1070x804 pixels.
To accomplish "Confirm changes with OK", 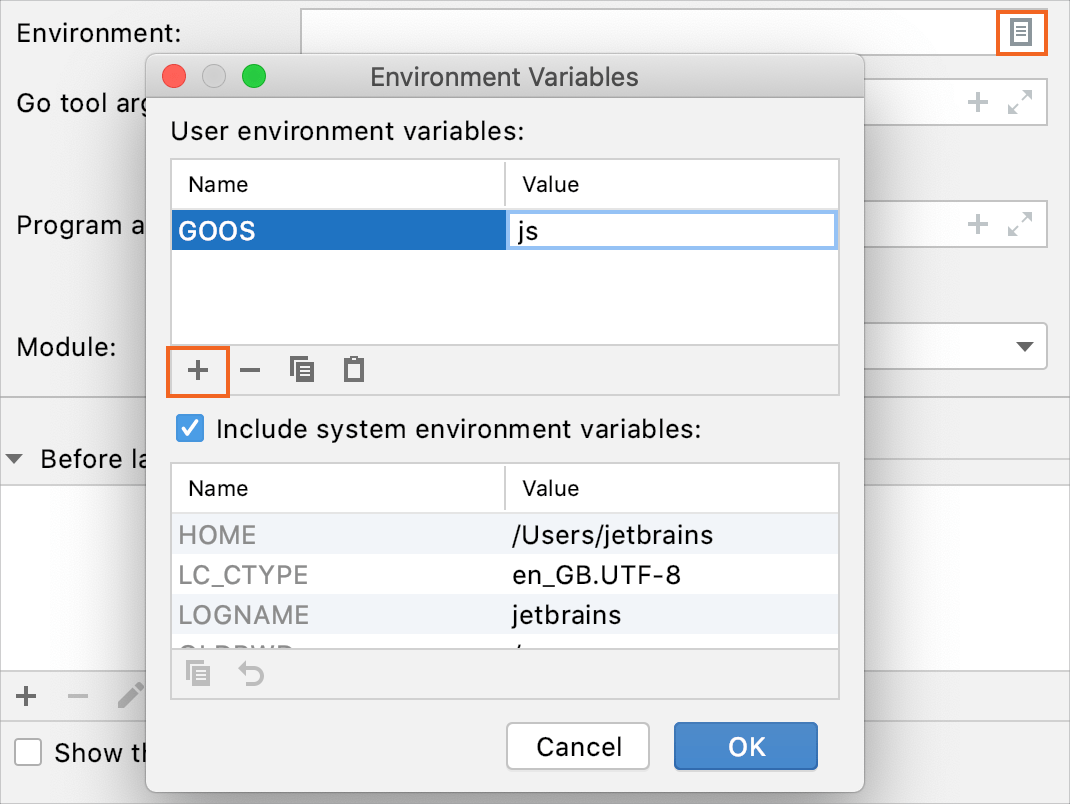I will (x=745, y=746).
